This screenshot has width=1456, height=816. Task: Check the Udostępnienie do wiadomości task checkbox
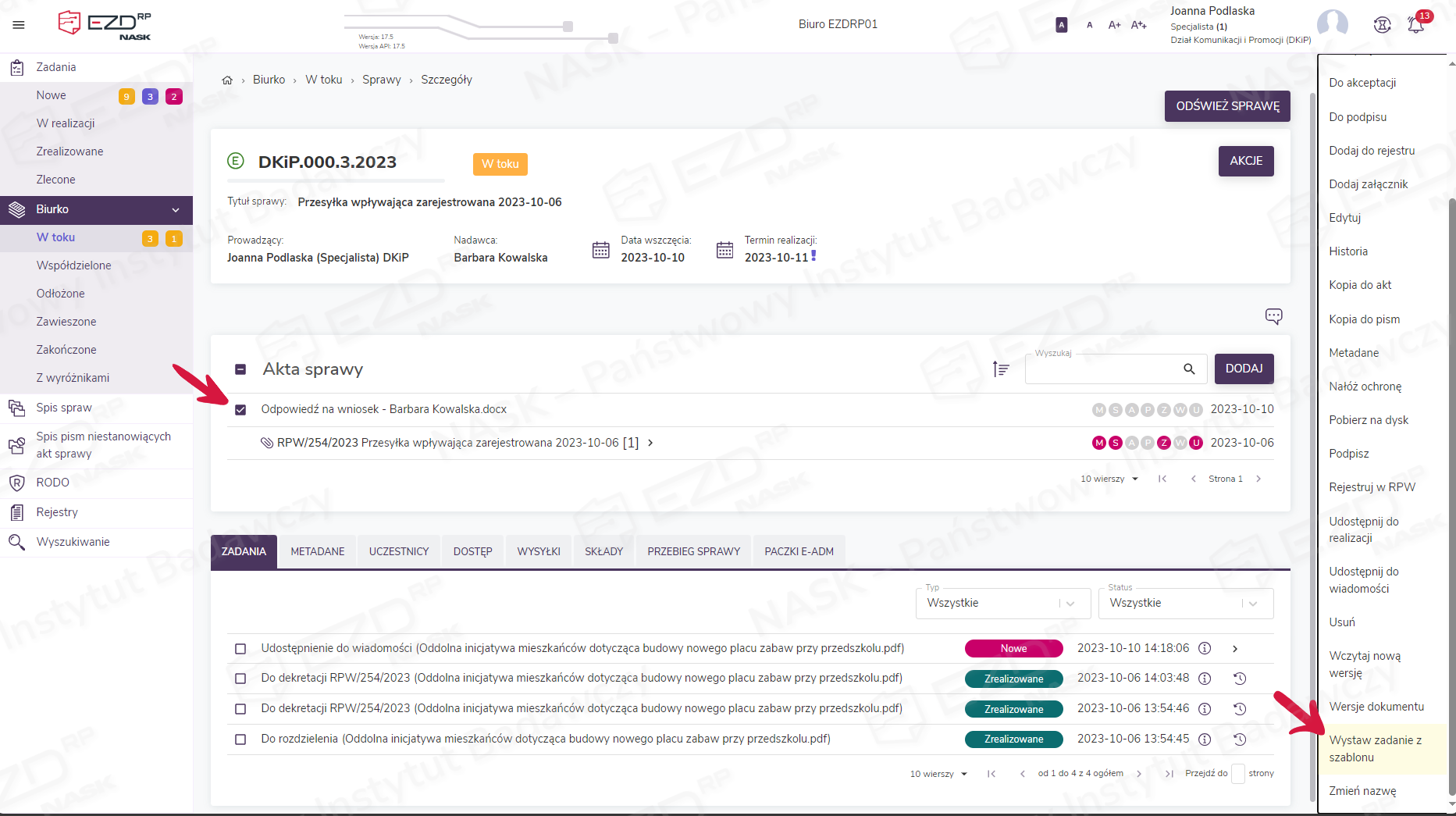(240, 649)
